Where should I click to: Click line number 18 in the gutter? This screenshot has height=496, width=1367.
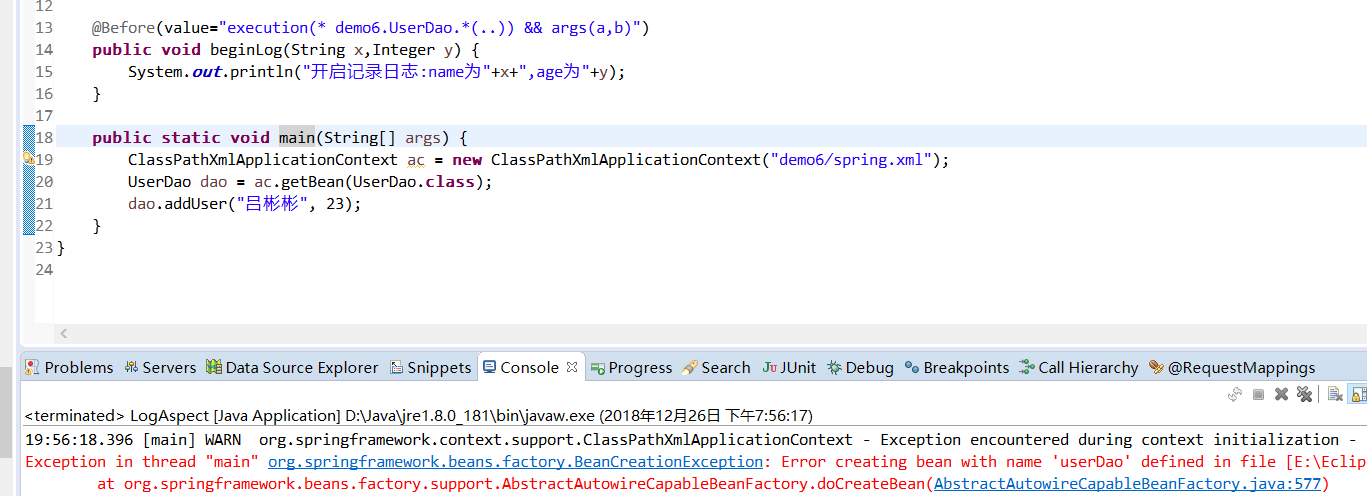[44, 137]
